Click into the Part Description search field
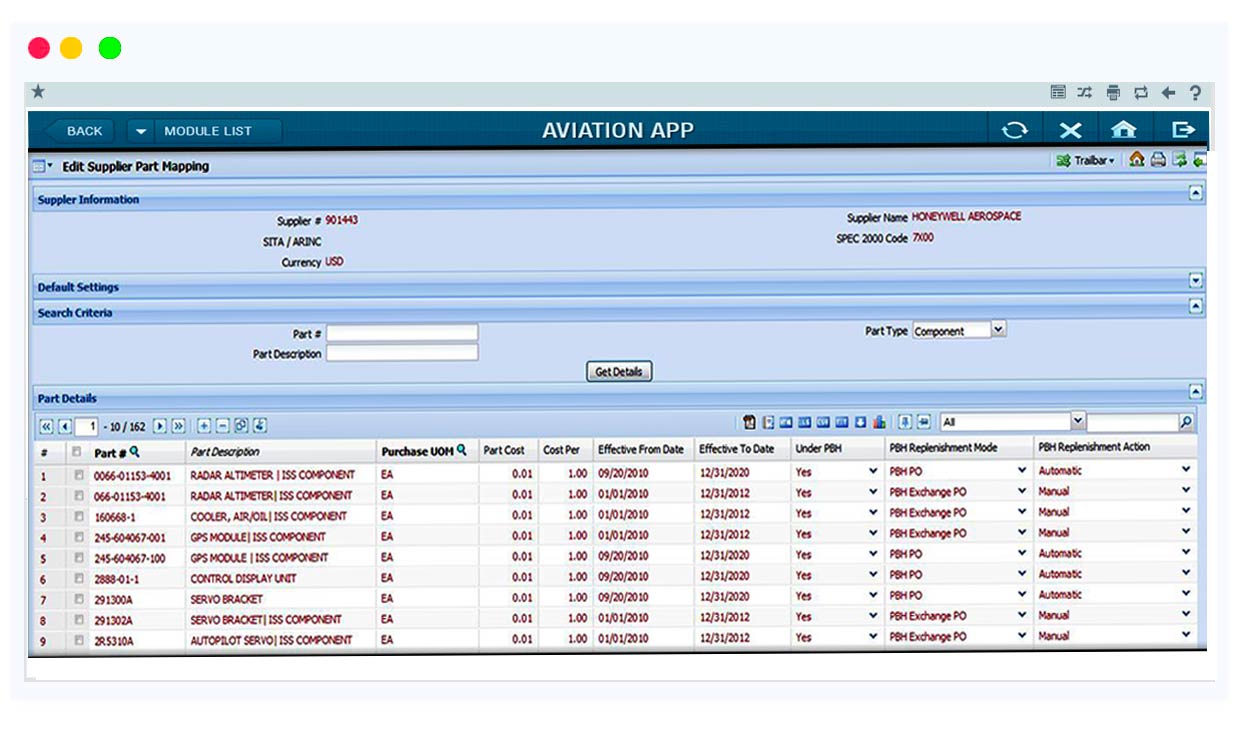This screenshot has height=732, width=1250. (x=402, y=353)
